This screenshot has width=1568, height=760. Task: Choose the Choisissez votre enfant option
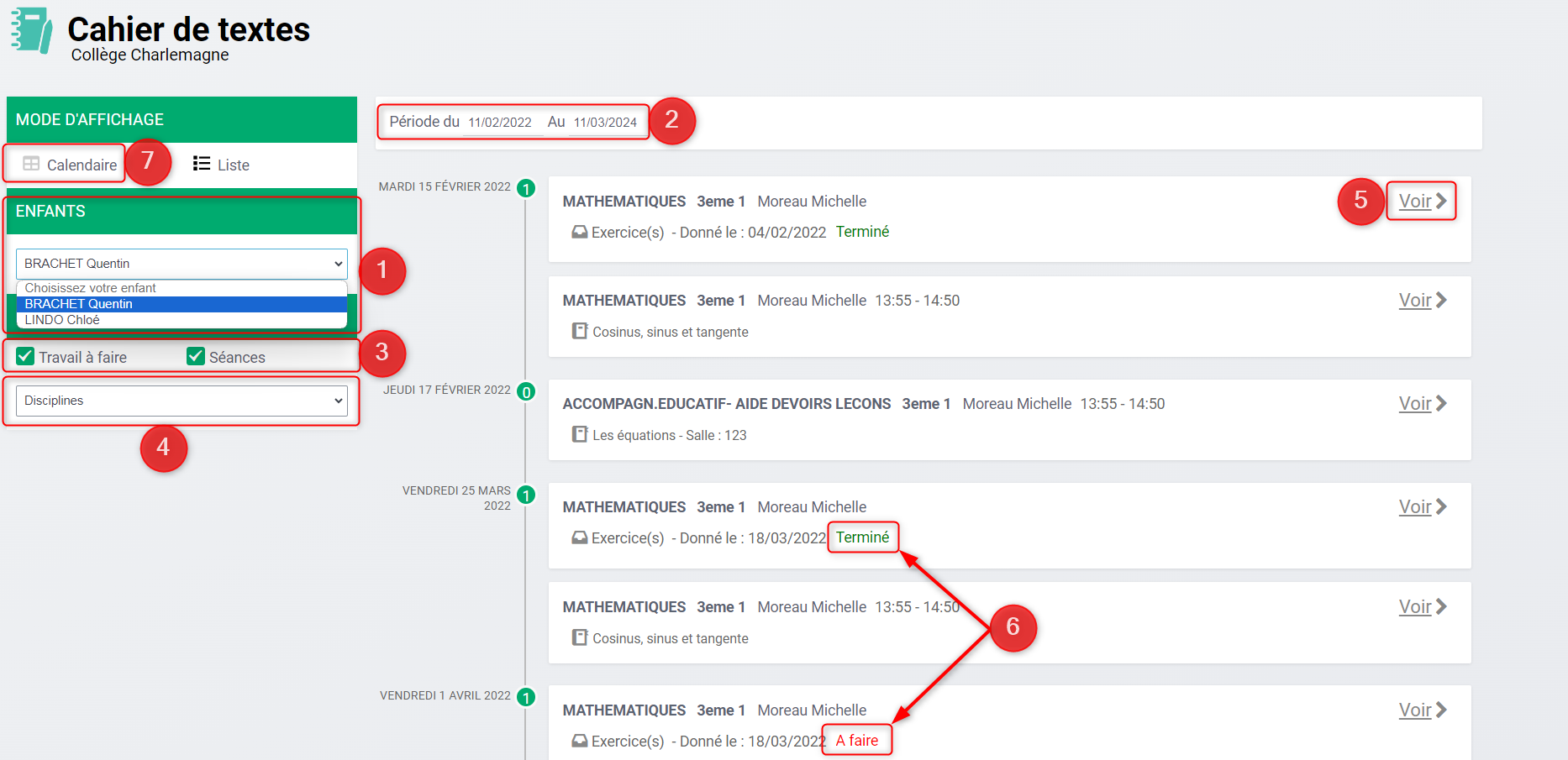point(91,288)
